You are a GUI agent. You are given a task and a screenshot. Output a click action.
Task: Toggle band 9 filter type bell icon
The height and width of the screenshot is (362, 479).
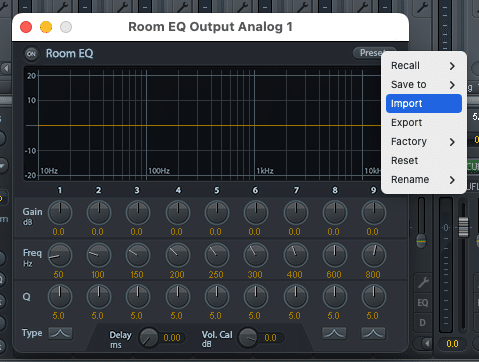point(373,333)
